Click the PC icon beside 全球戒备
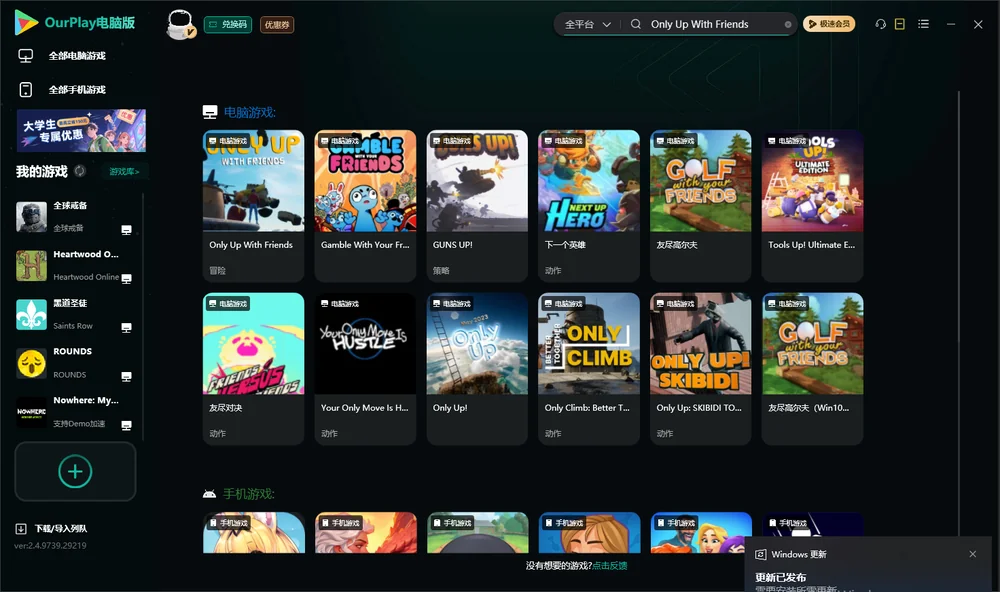 [x=126, y=230]
